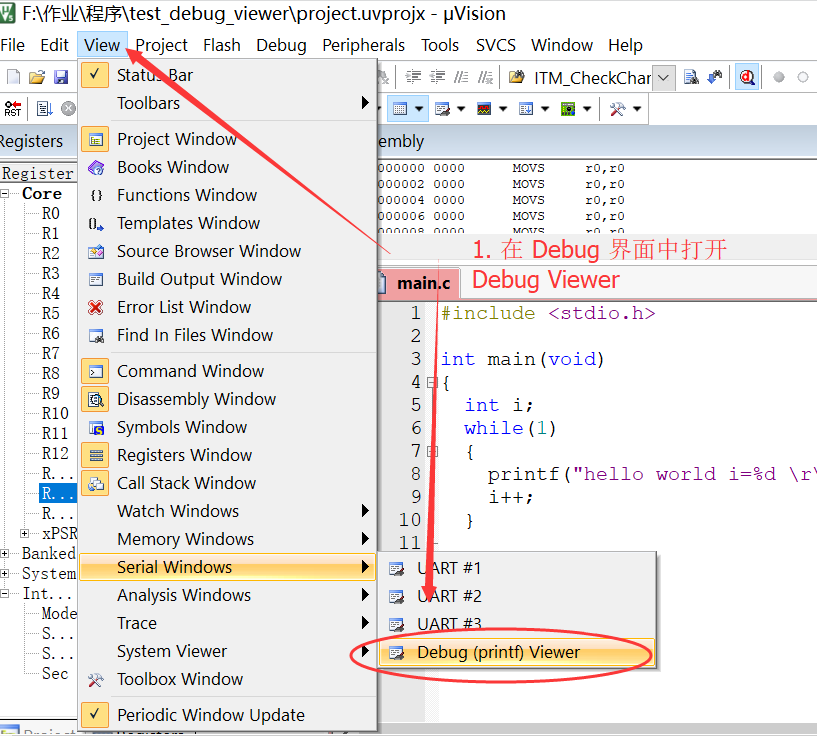Viewport: 817px width, 736px height.
Task: Open Debug (printf) Viewer submenu item
Action: click(x=516, y=652)
